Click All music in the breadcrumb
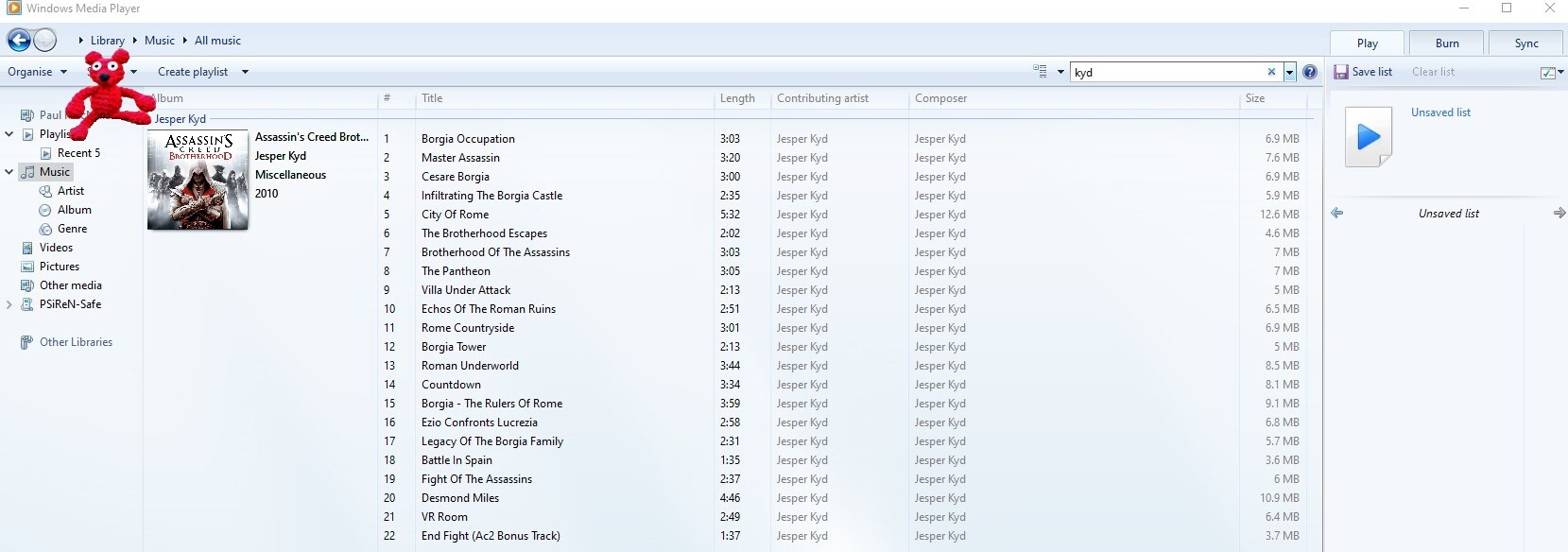The width and height of the screenshot is (1568, 552). (x=217, y=41)
